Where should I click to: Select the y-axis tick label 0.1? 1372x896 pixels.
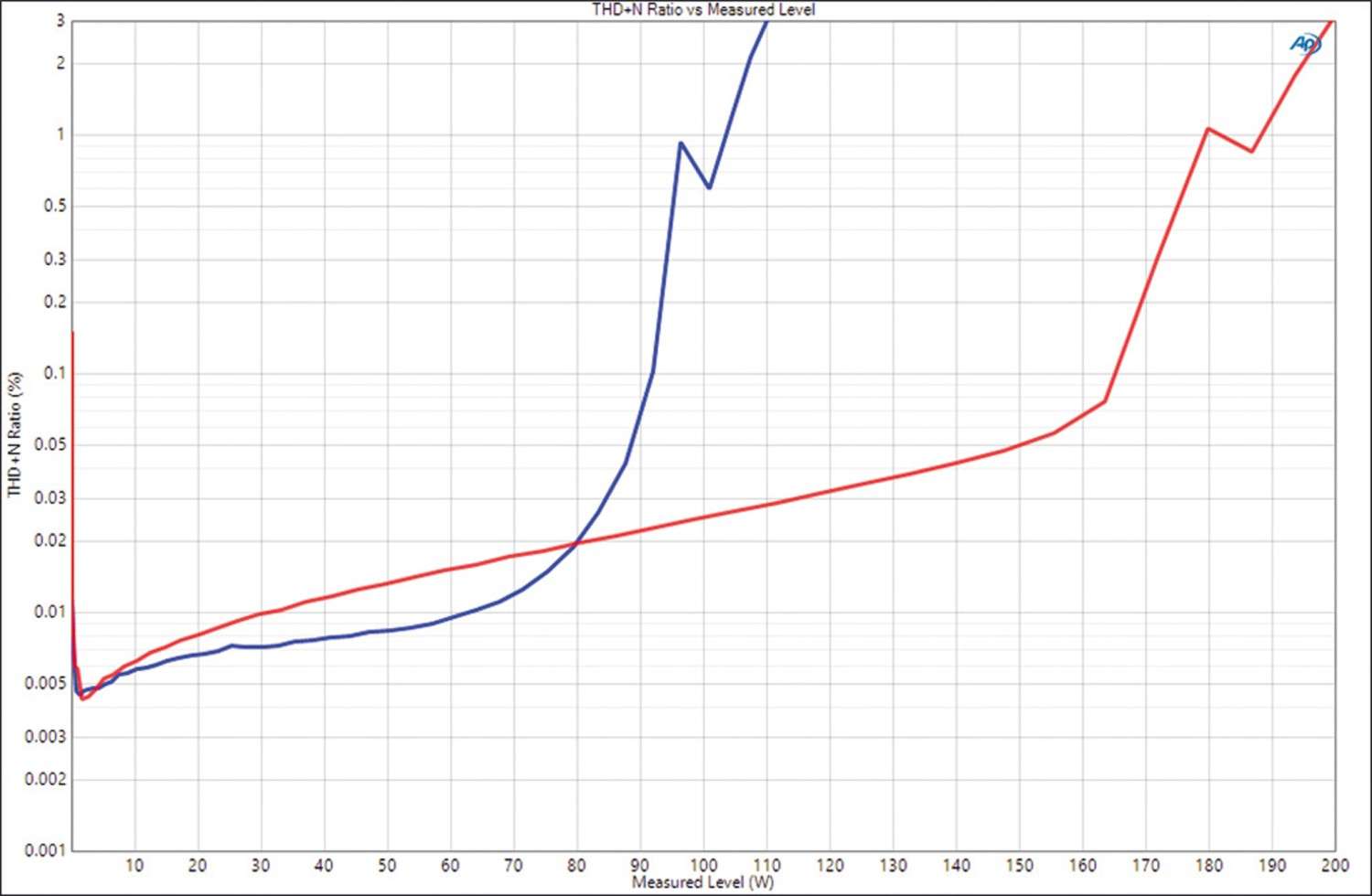(x=54, y=373)
